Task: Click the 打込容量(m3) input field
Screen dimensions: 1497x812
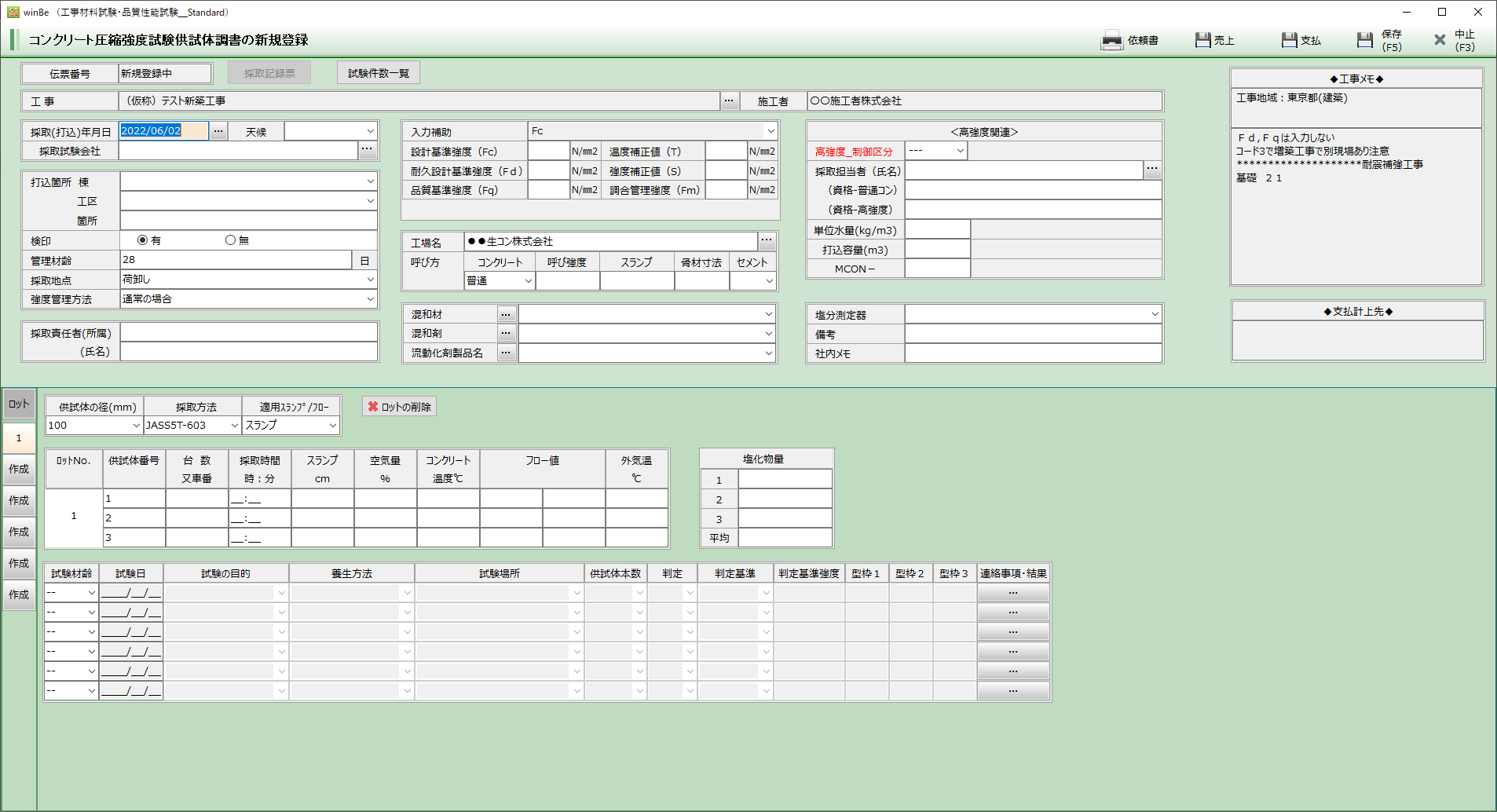Action: tap(938, 250)
